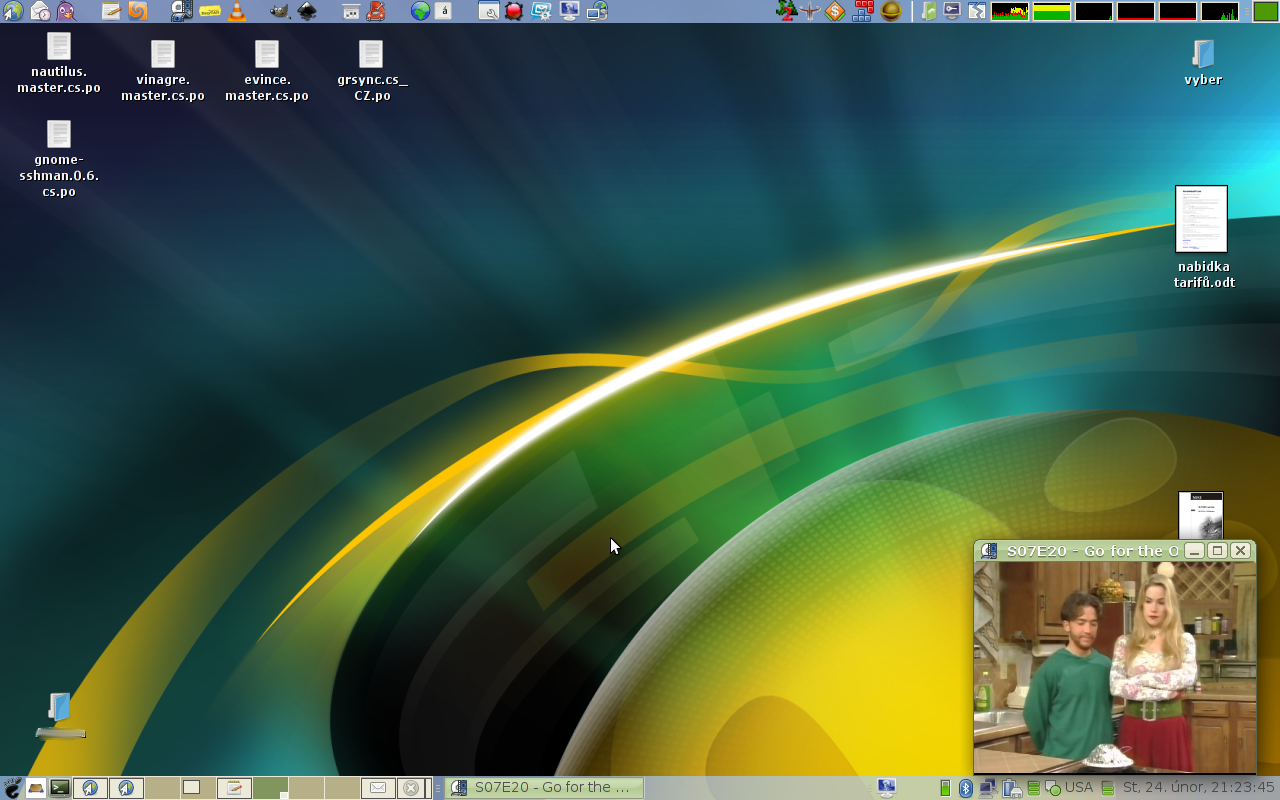Change the USA keyboard layout indicator
Viewport: 1280px width, 800px height.
point(1079,788)
